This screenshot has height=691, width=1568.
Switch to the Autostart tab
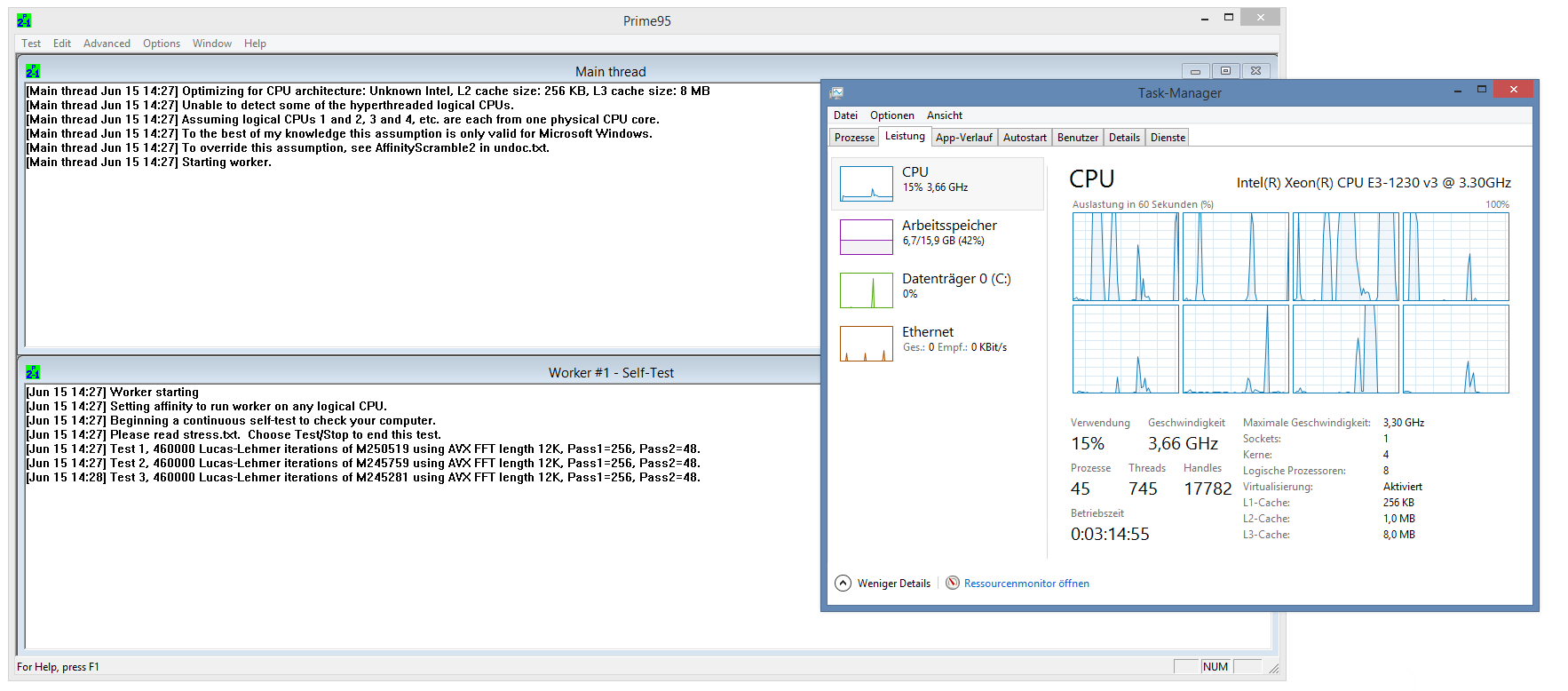tap(1025, 138)
